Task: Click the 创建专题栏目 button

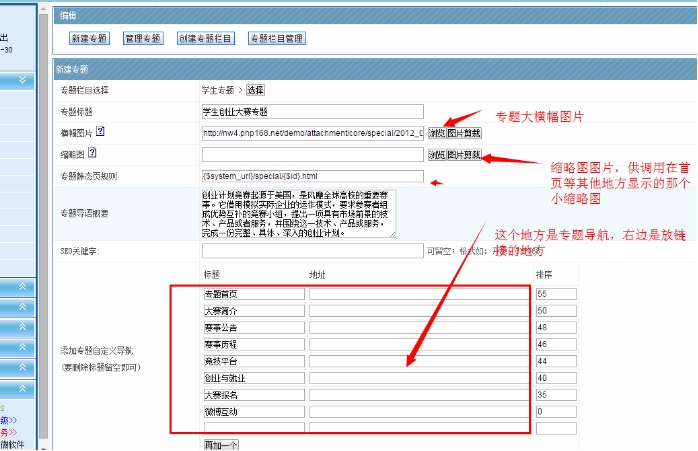Action: coord(206,38)
